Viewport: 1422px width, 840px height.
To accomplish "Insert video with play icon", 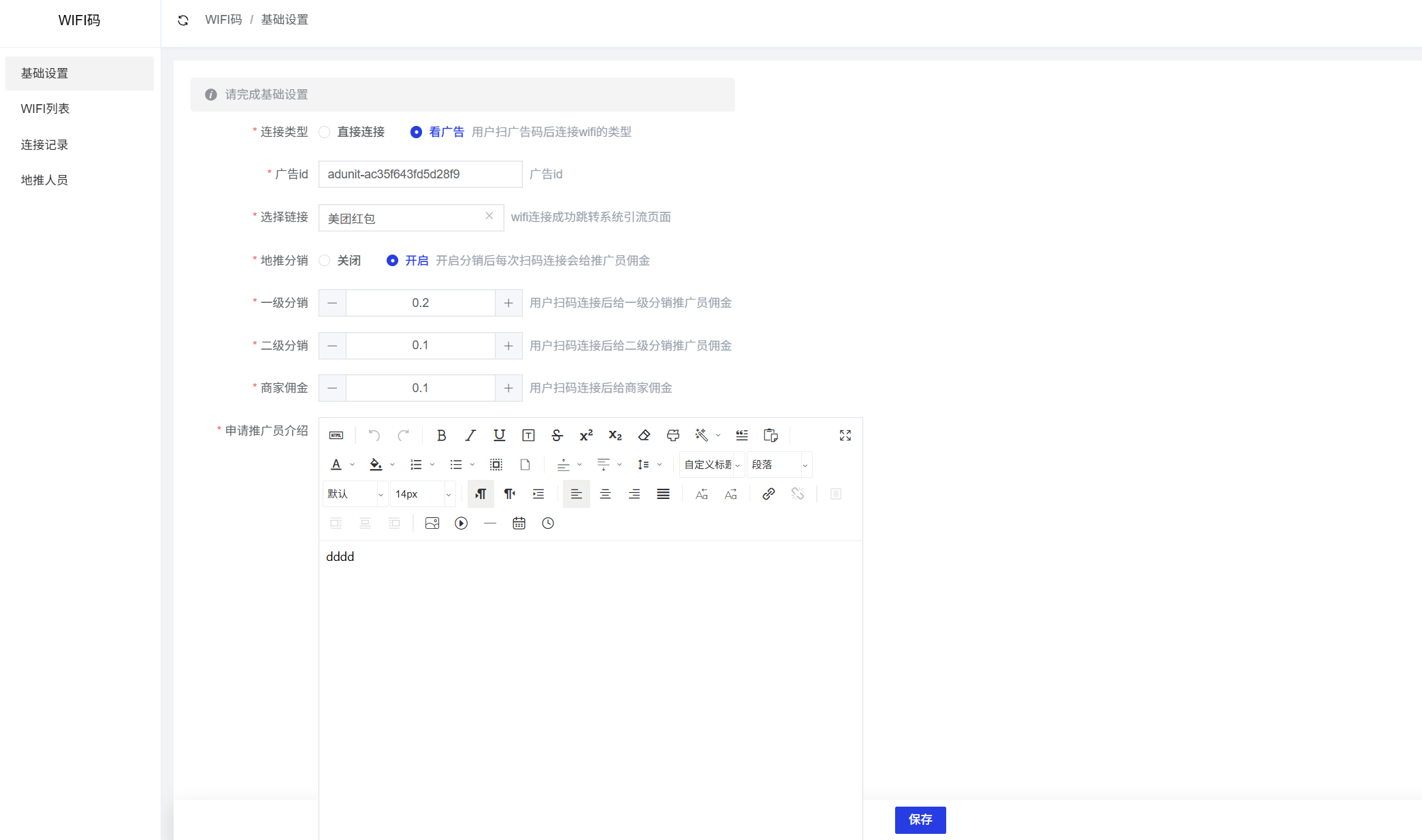I will point(461,523).
